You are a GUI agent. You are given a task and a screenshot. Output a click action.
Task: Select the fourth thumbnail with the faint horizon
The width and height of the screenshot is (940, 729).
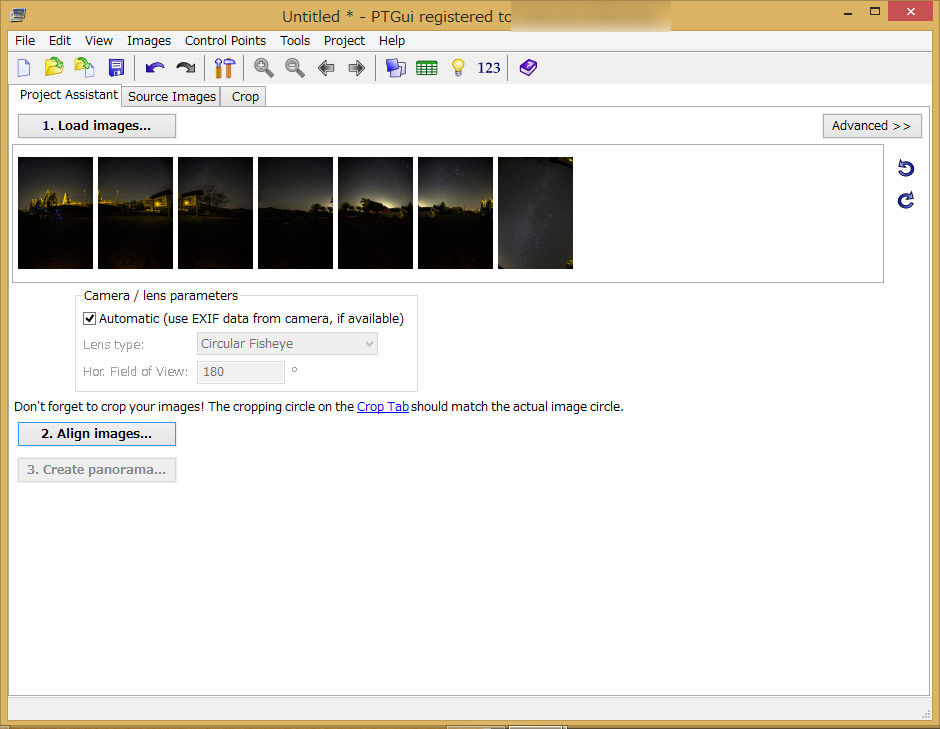[x=296, y=213]
